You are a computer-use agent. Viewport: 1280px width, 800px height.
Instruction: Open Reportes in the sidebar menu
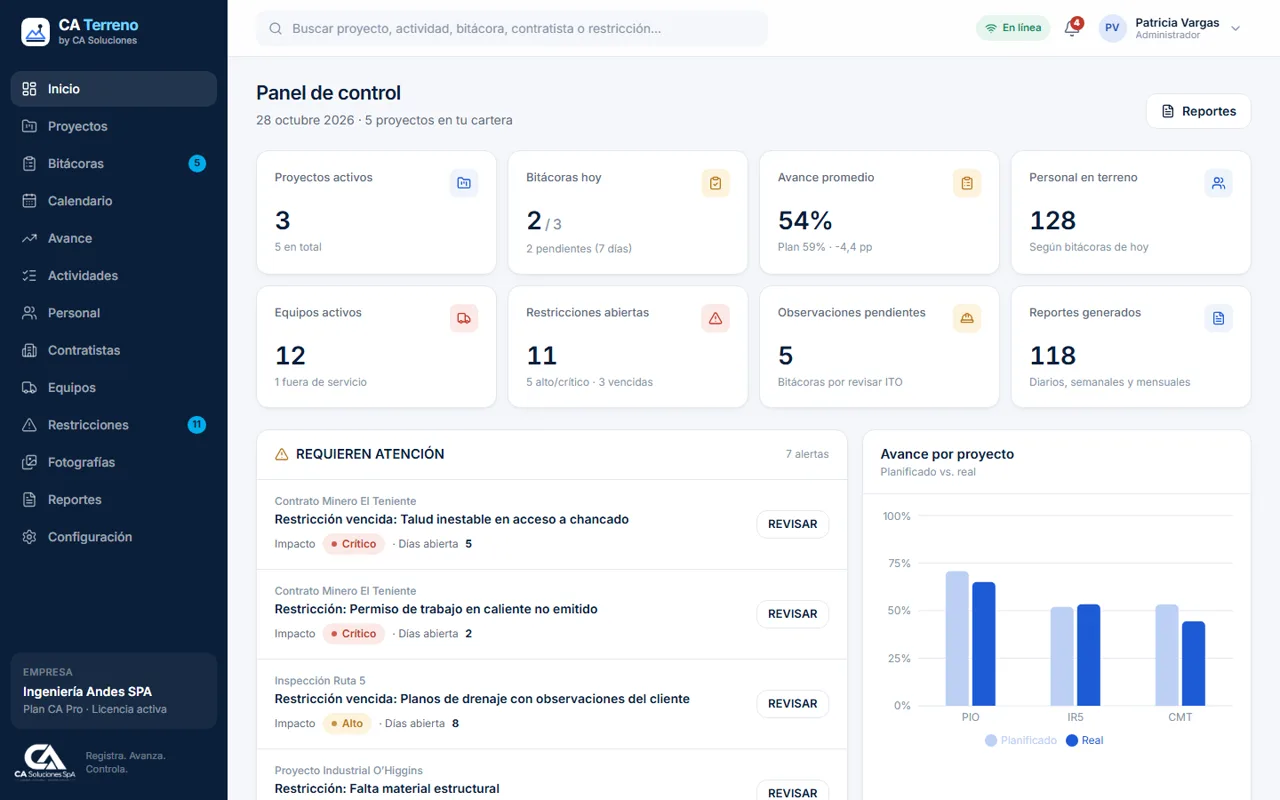(x=114, y=499)
